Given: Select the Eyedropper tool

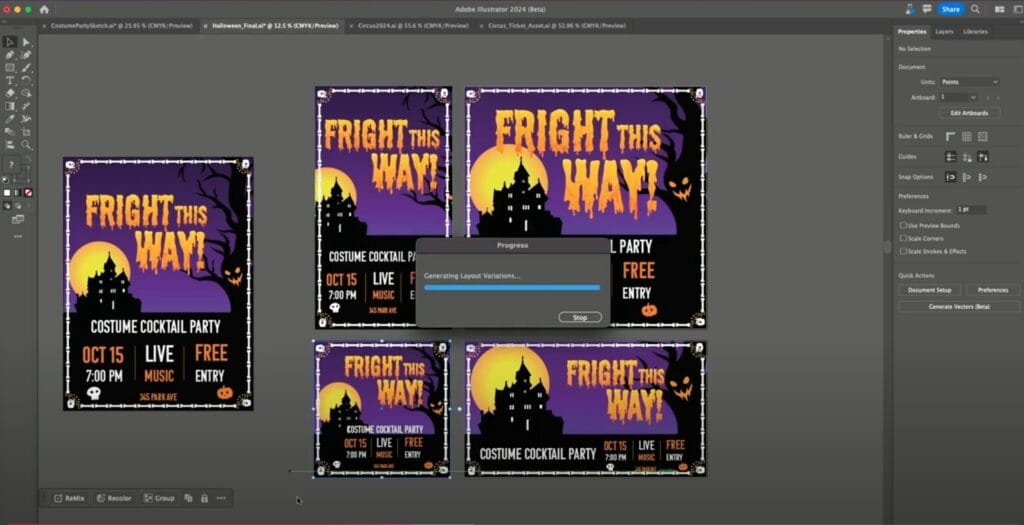Looking at the screenshot, I should (10, 119).
